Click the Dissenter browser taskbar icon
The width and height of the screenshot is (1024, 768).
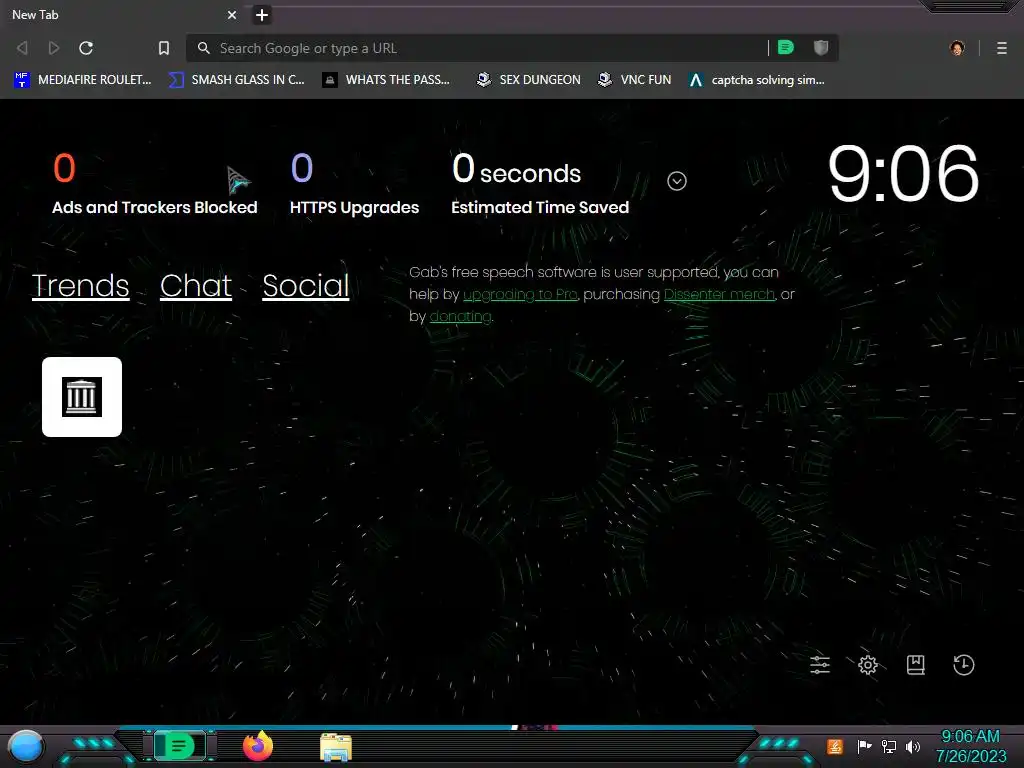(179, 746)
